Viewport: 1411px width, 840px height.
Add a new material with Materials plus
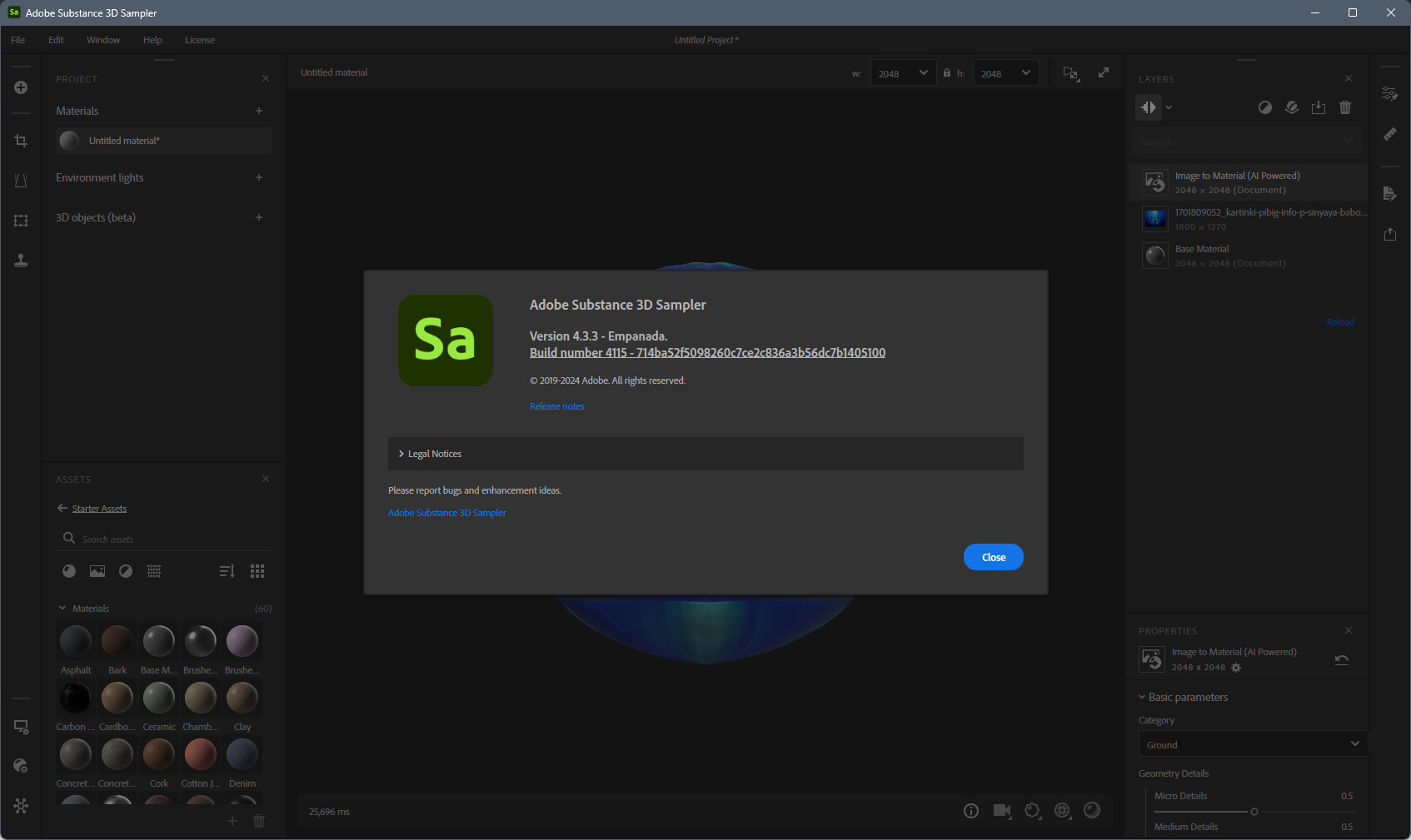point(259,111)
